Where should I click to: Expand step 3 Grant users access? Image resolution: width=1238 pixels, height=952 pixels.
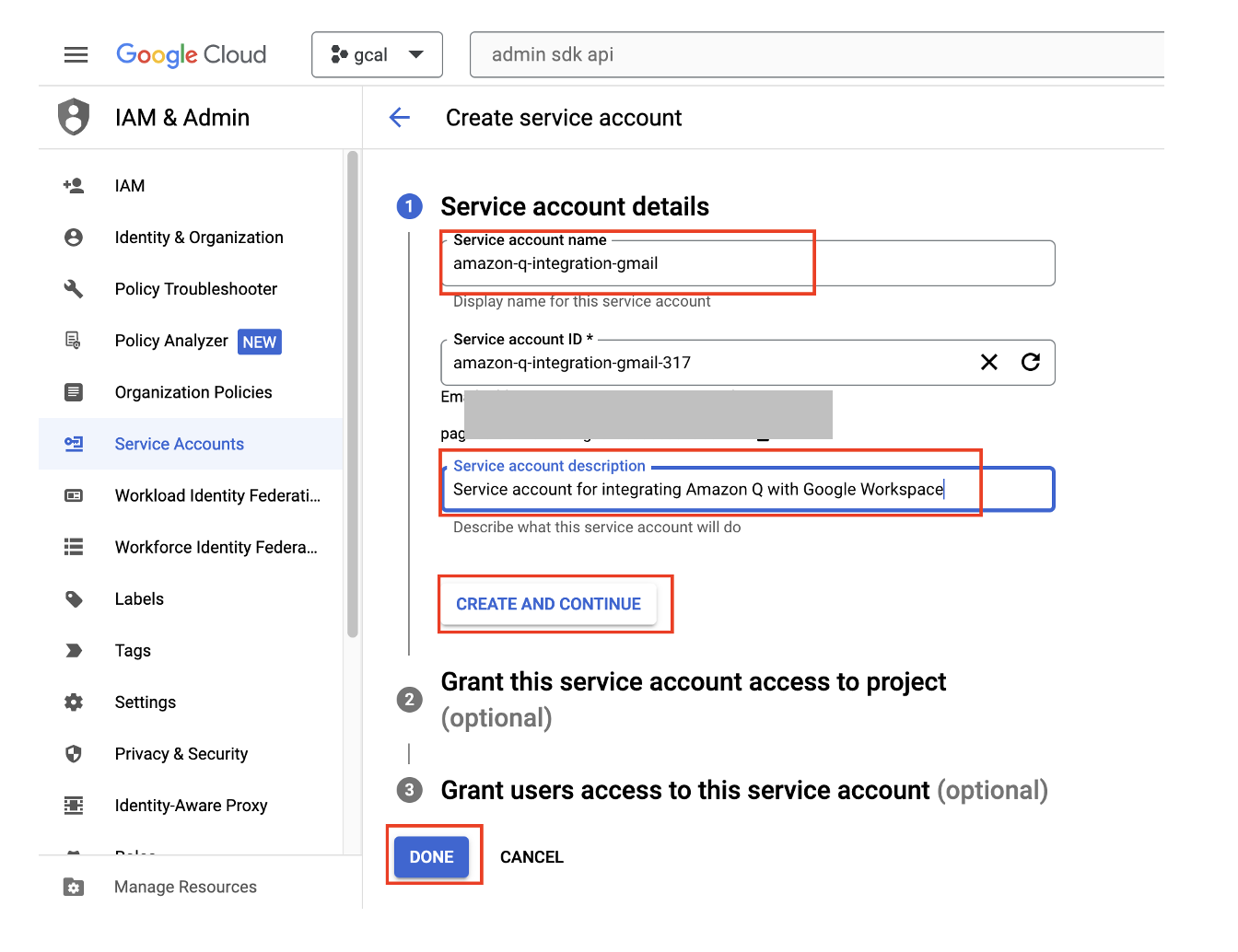pyautogui.click(x=744, y=790)
